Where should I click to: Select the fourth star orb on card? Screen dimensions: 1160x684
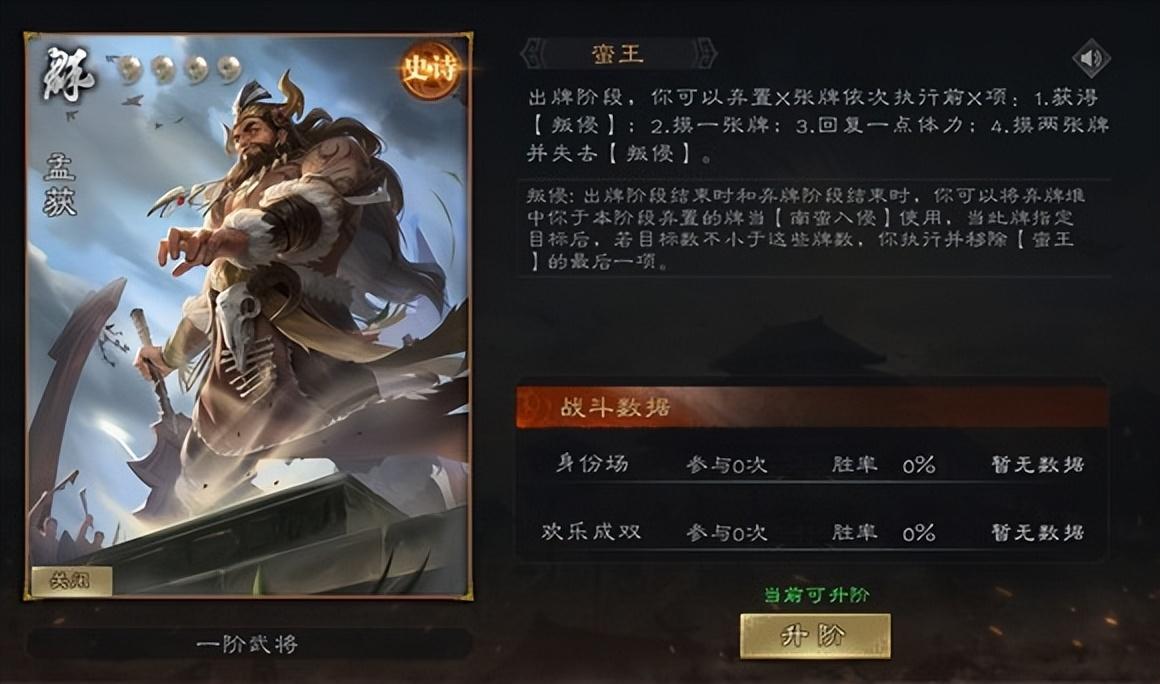coord(229,69)
